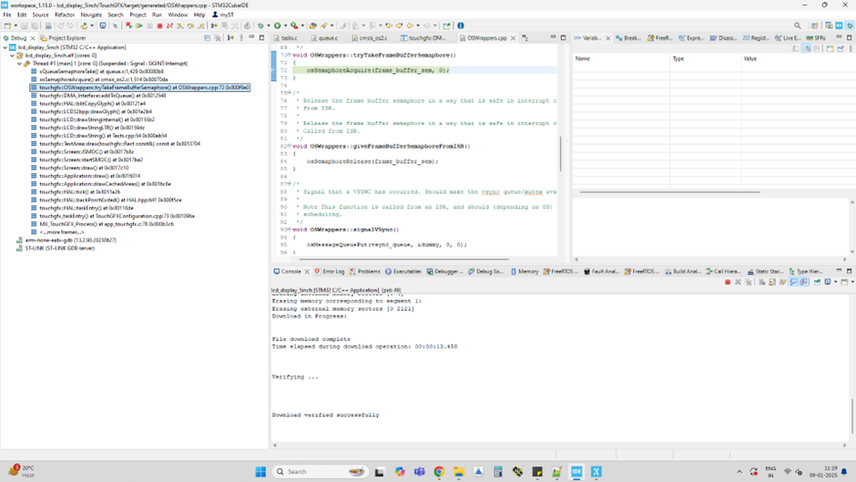The width and height of the screenshot is (856, 482).
Task: Collapse the lcd_display_5inch.elf tree node
Action: pos(14,55)
